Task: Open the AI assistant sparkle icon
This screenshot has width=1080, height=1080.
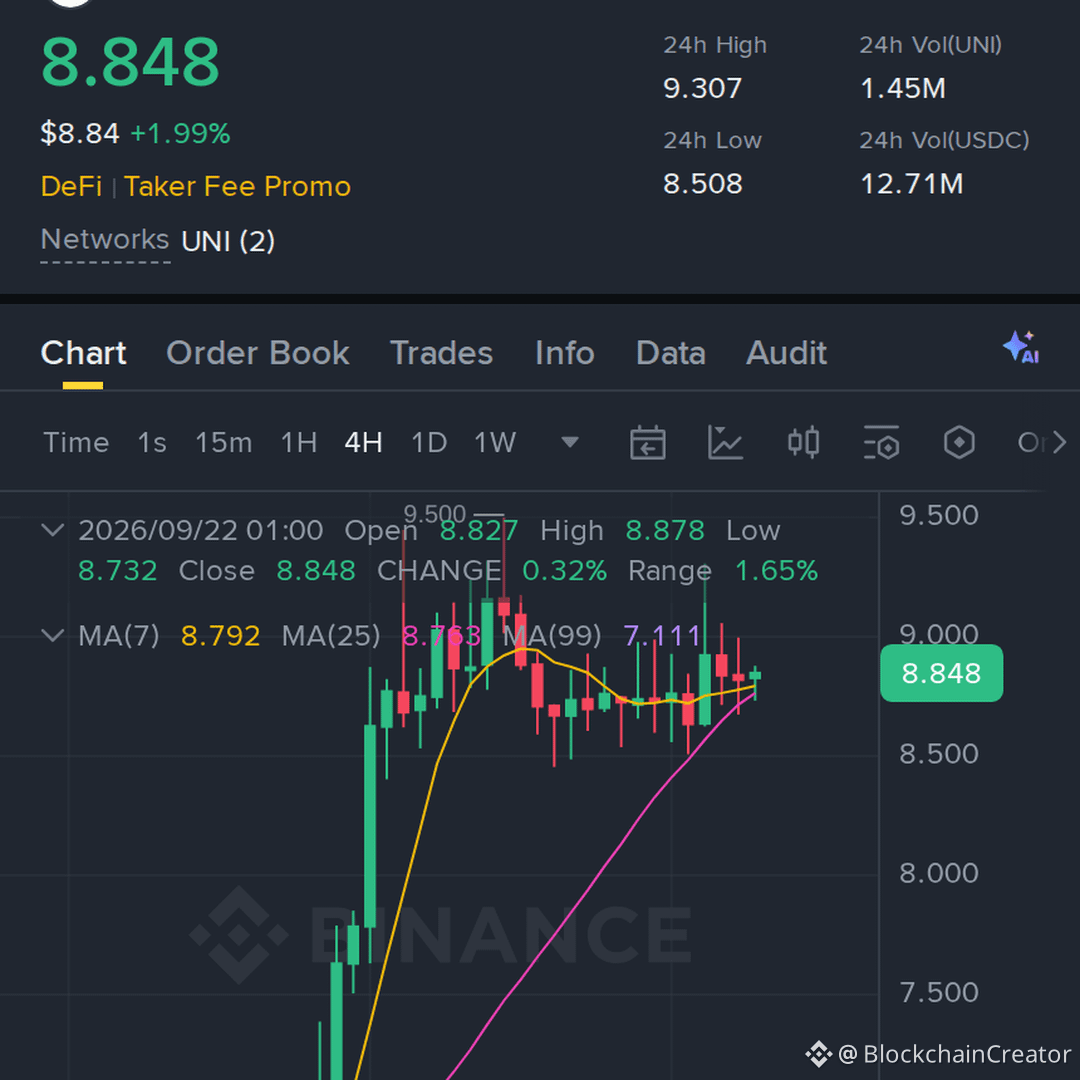Action: (1021, 347)
